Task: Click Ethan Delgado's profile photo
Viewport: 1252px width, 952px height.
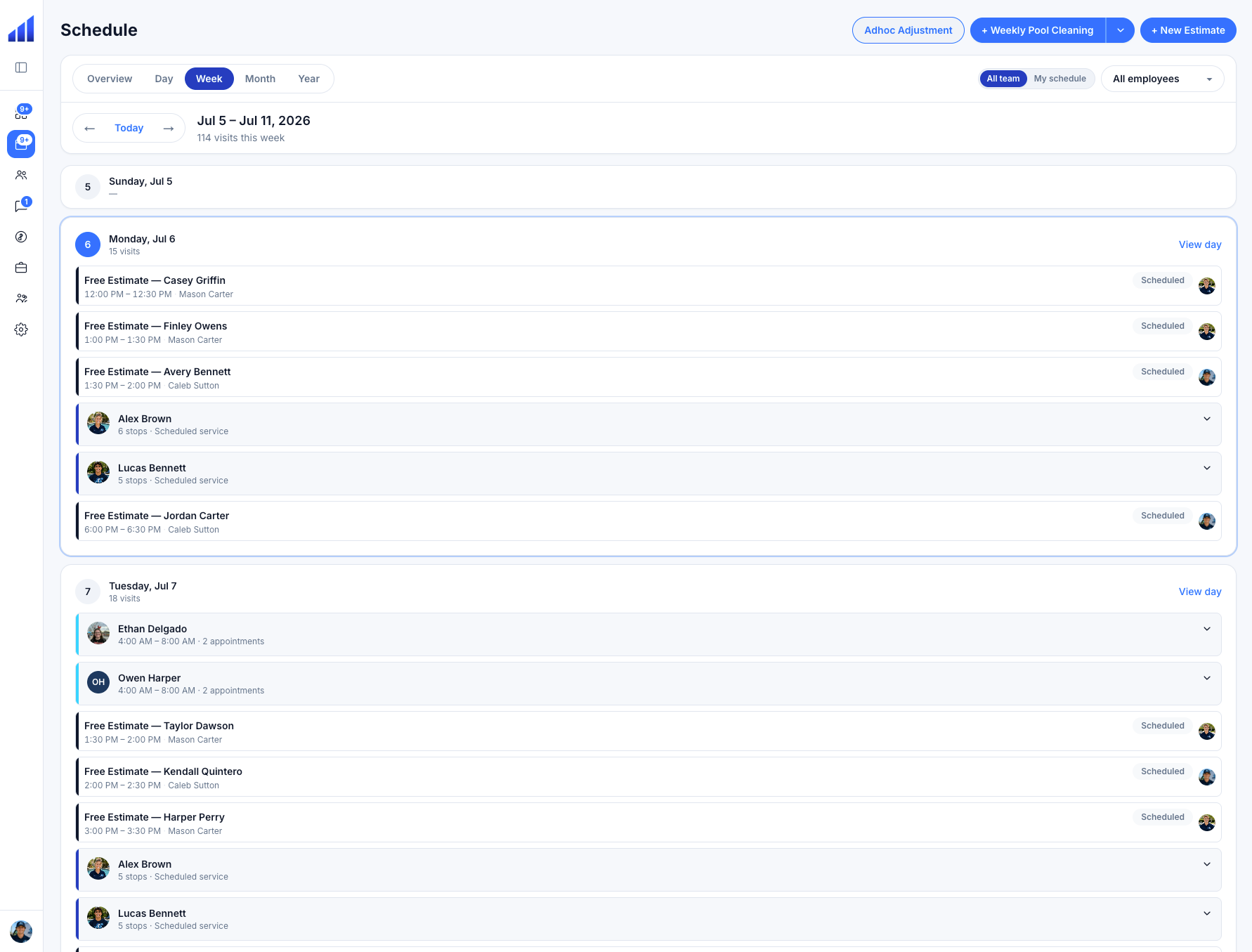Action: pos(98,634)
